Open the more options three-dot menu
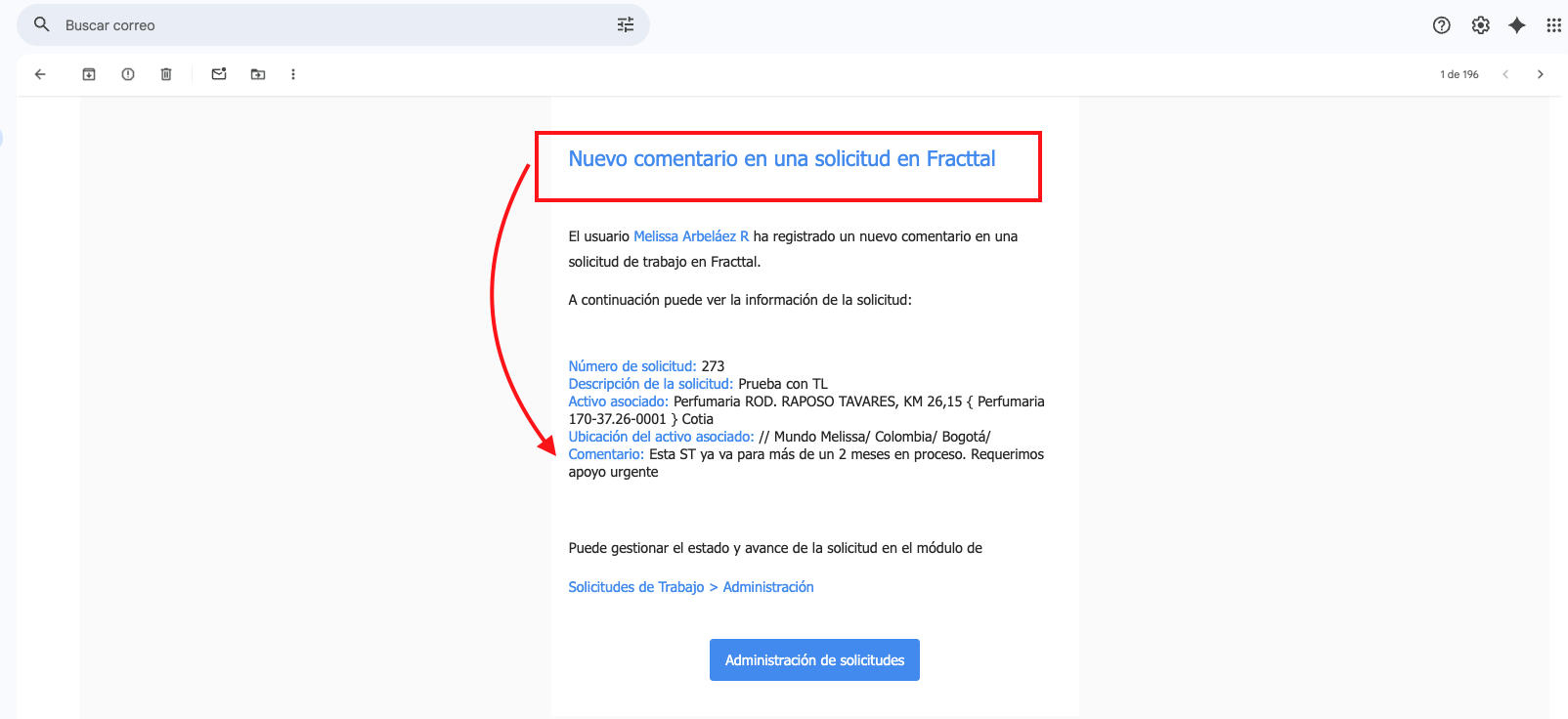Viewport: 1568px width, 719px height. click(293, 74)
